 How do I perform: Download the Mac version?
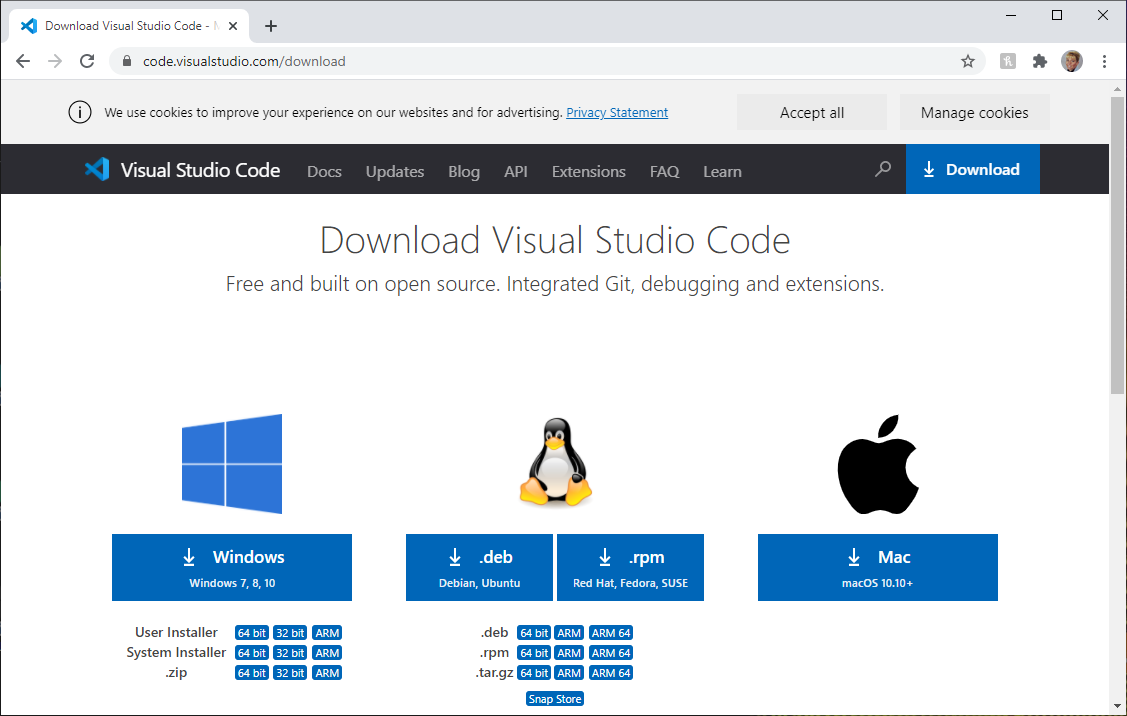point(877,567)
